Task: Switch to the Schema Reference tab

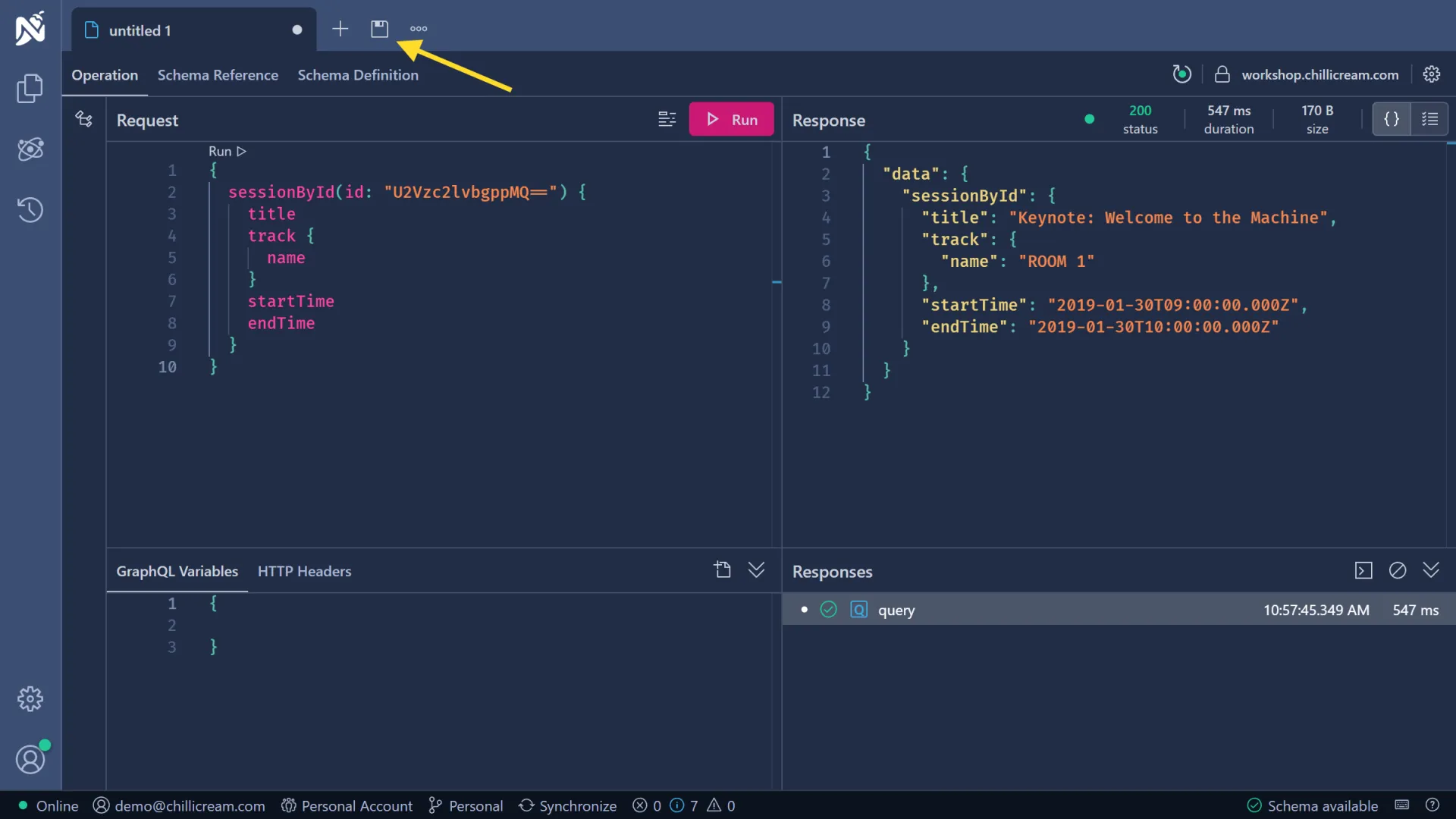Action: pyautogui.click(x=218, y=75)
